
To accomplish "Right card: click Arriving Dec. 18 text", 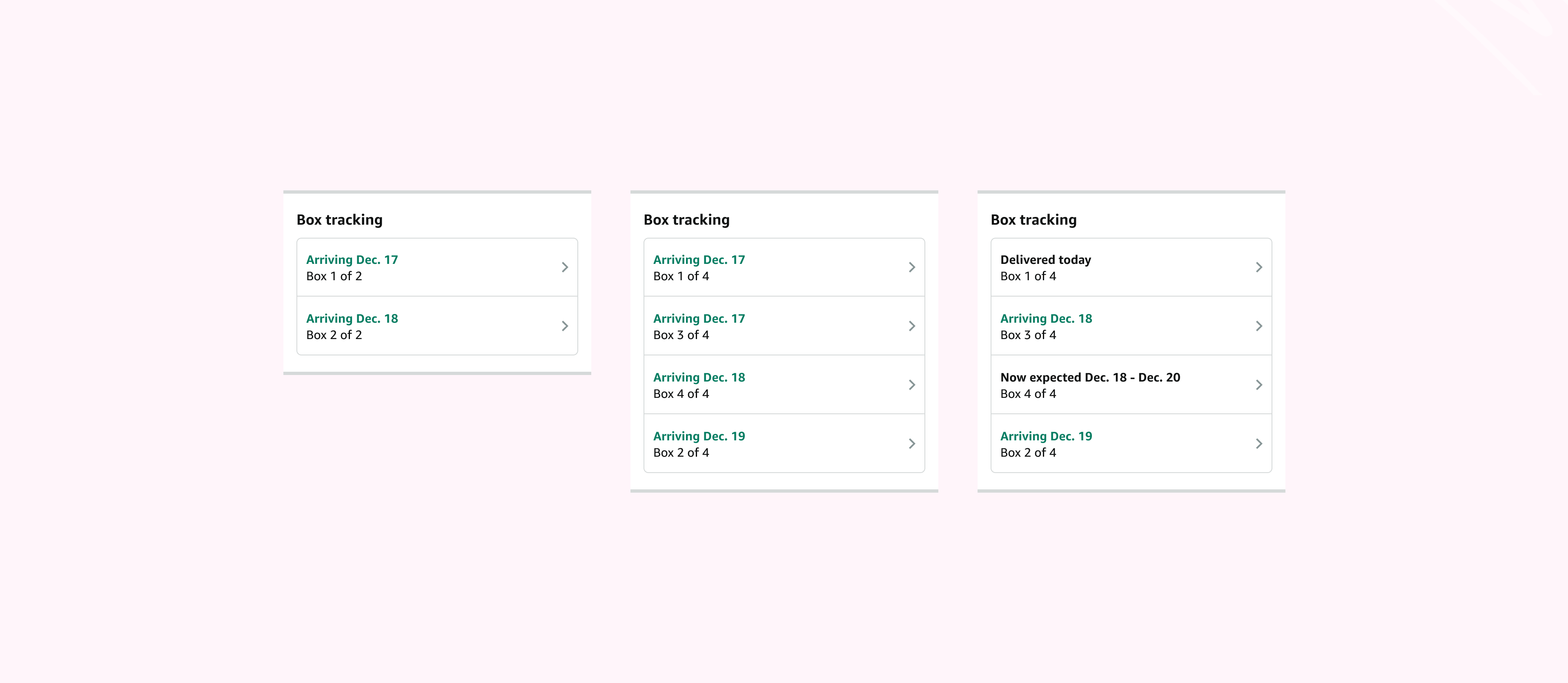I will (x=1046, y=318).
